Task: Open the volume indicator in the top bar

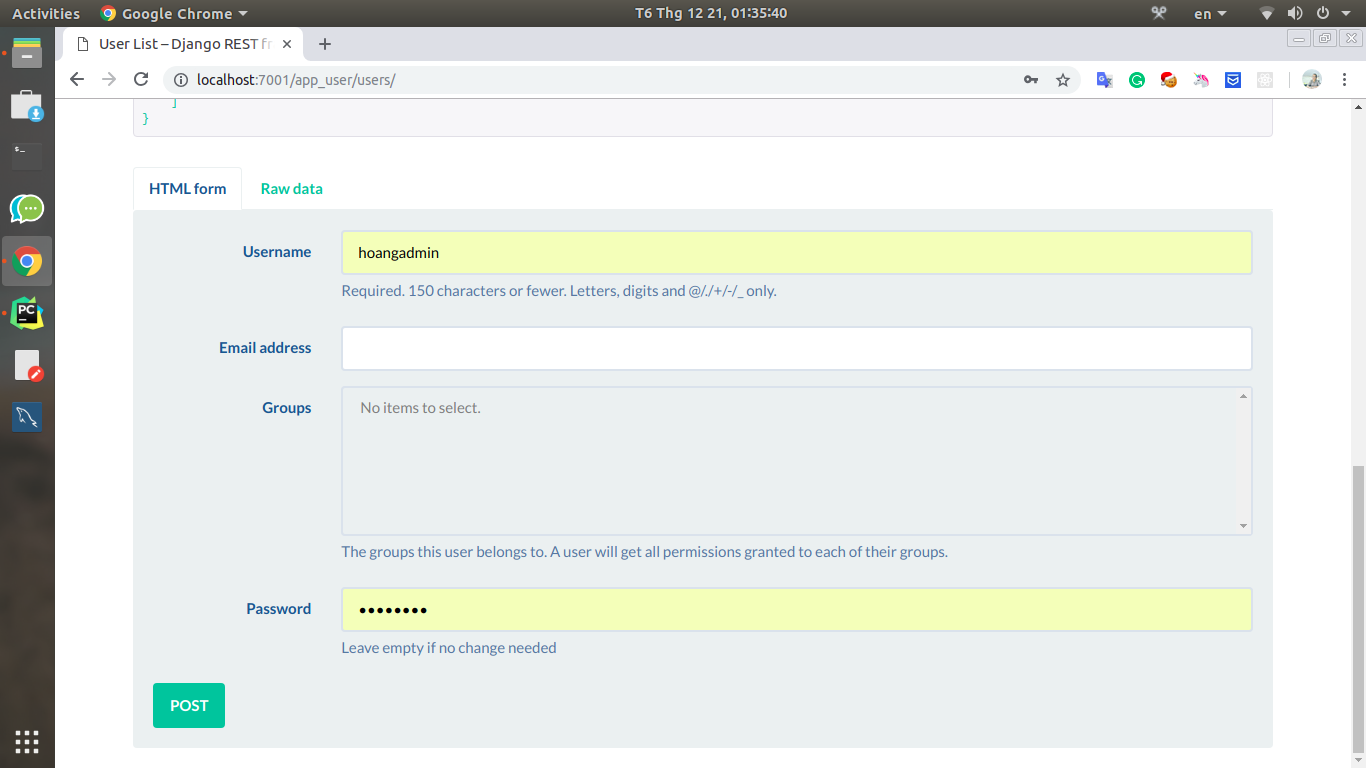Action: click(1295, 13)
